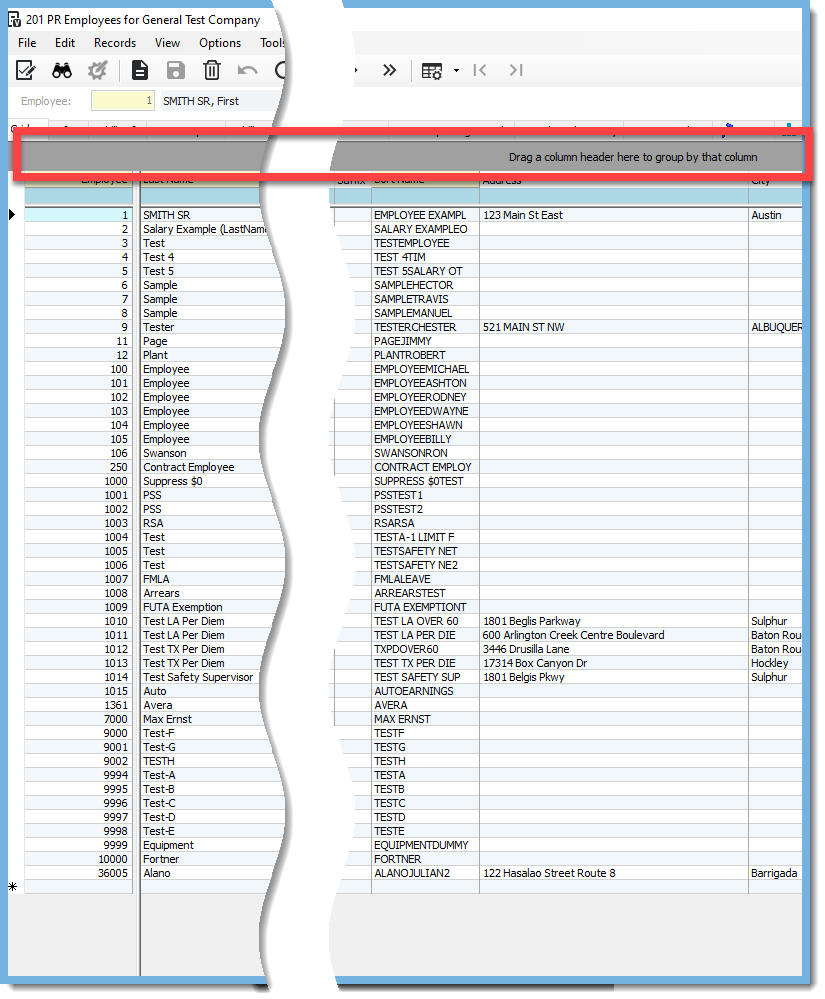The height and width of the screenshot is (999, 825).
Task: Click the edit record checkmark icon
Action: [x=25, y=70]
